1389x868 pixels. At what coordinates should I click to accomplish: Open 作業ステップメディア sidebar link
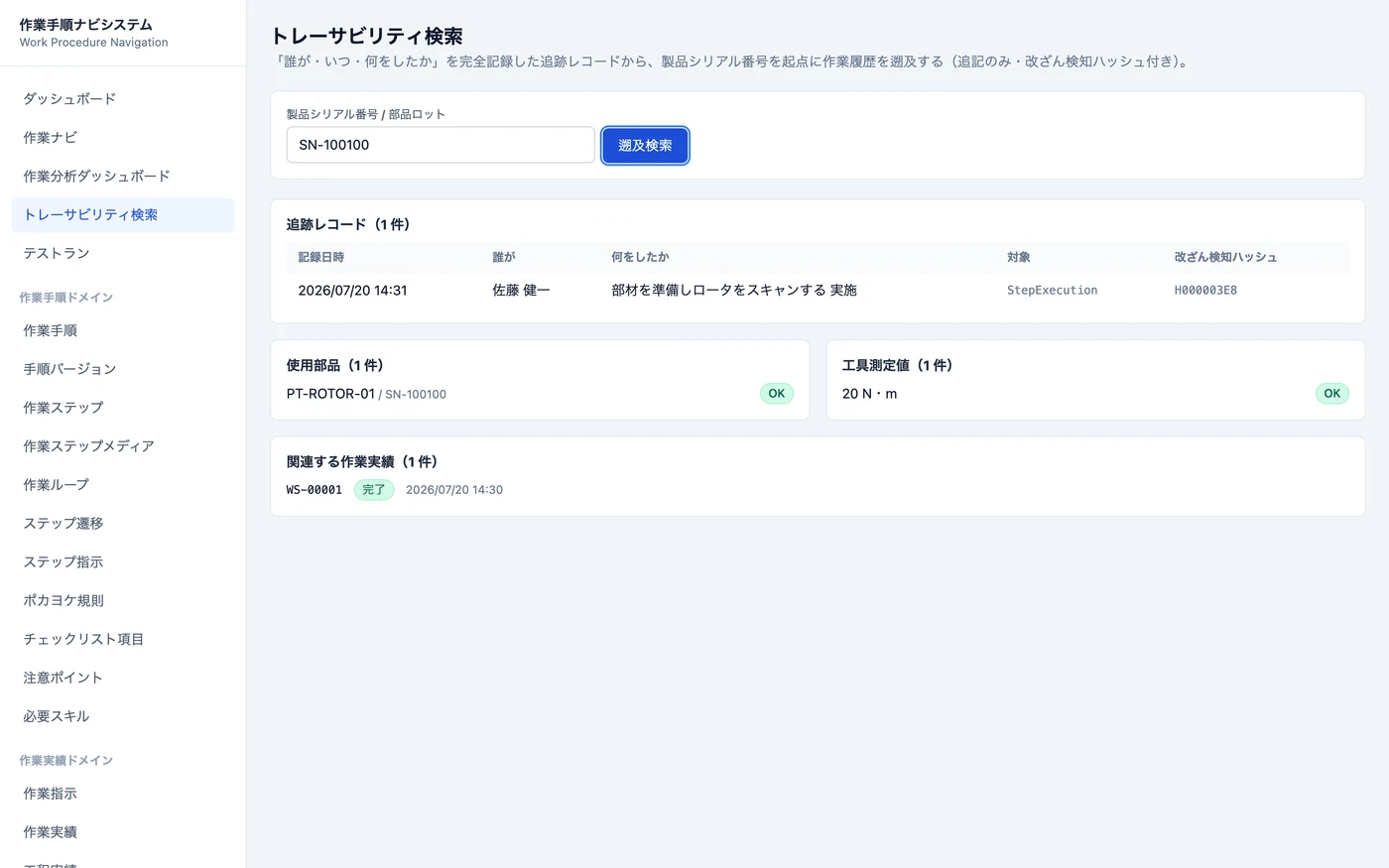(123, 447)
